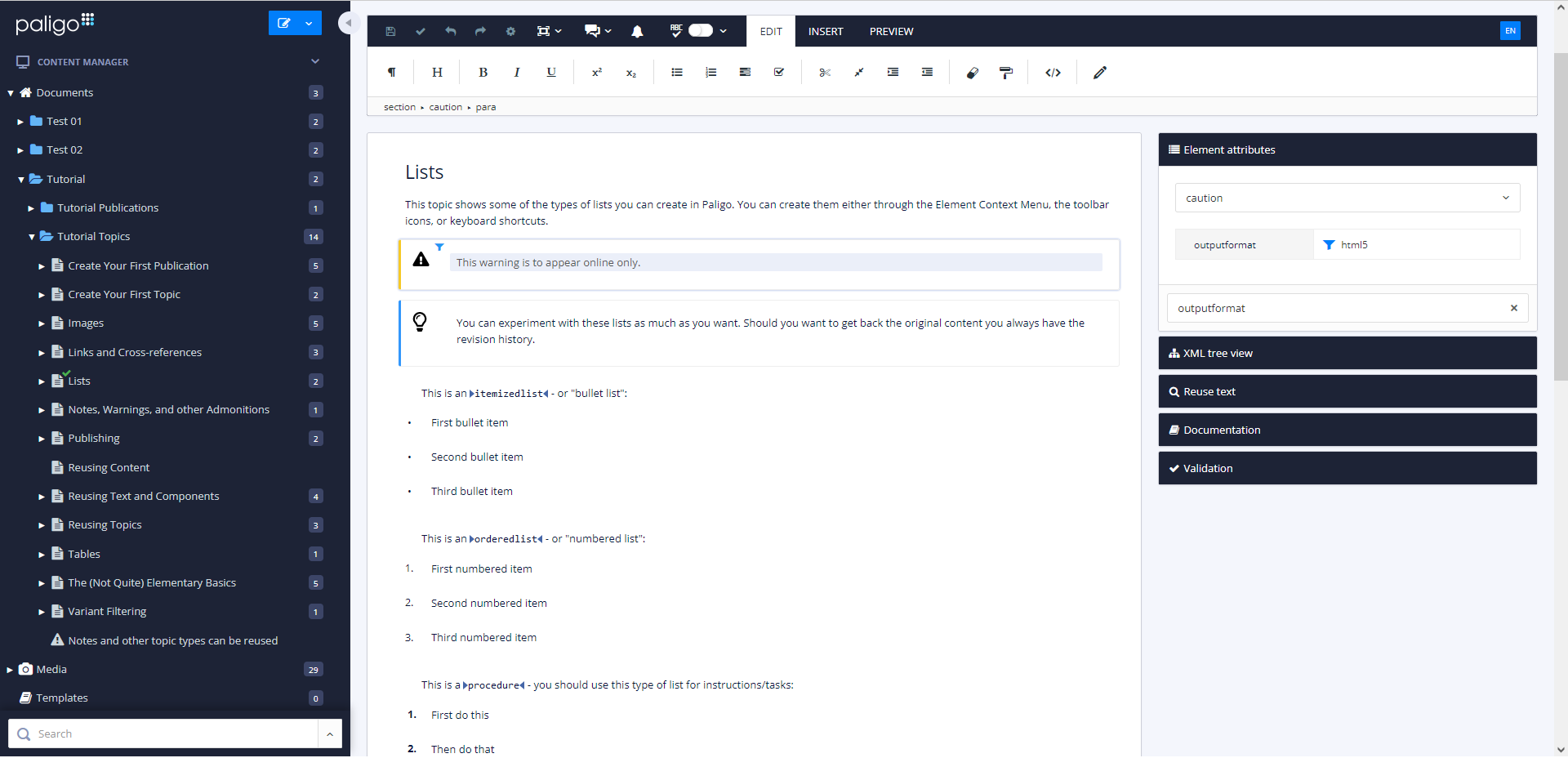The image size is (1568, 758).
Task: Insert a numbered list from toolbar
Action: [x=710, y=73]
